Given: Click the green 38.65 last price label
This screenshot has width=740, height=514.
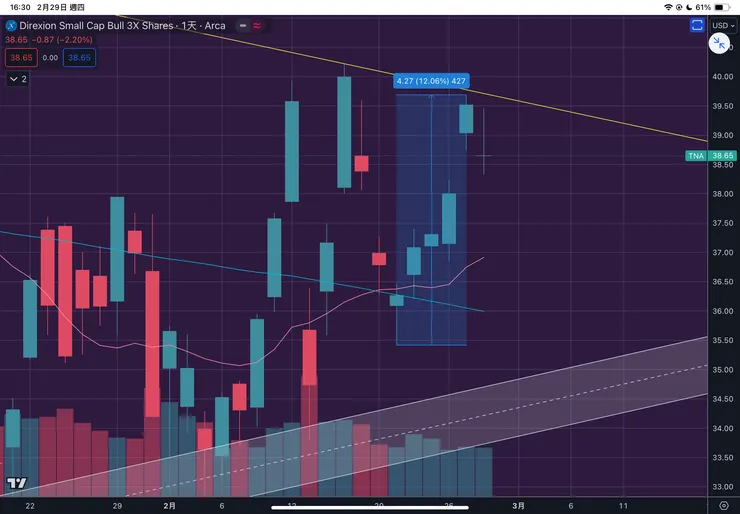Looking at the screenshot, I should [x=723, y=156].
